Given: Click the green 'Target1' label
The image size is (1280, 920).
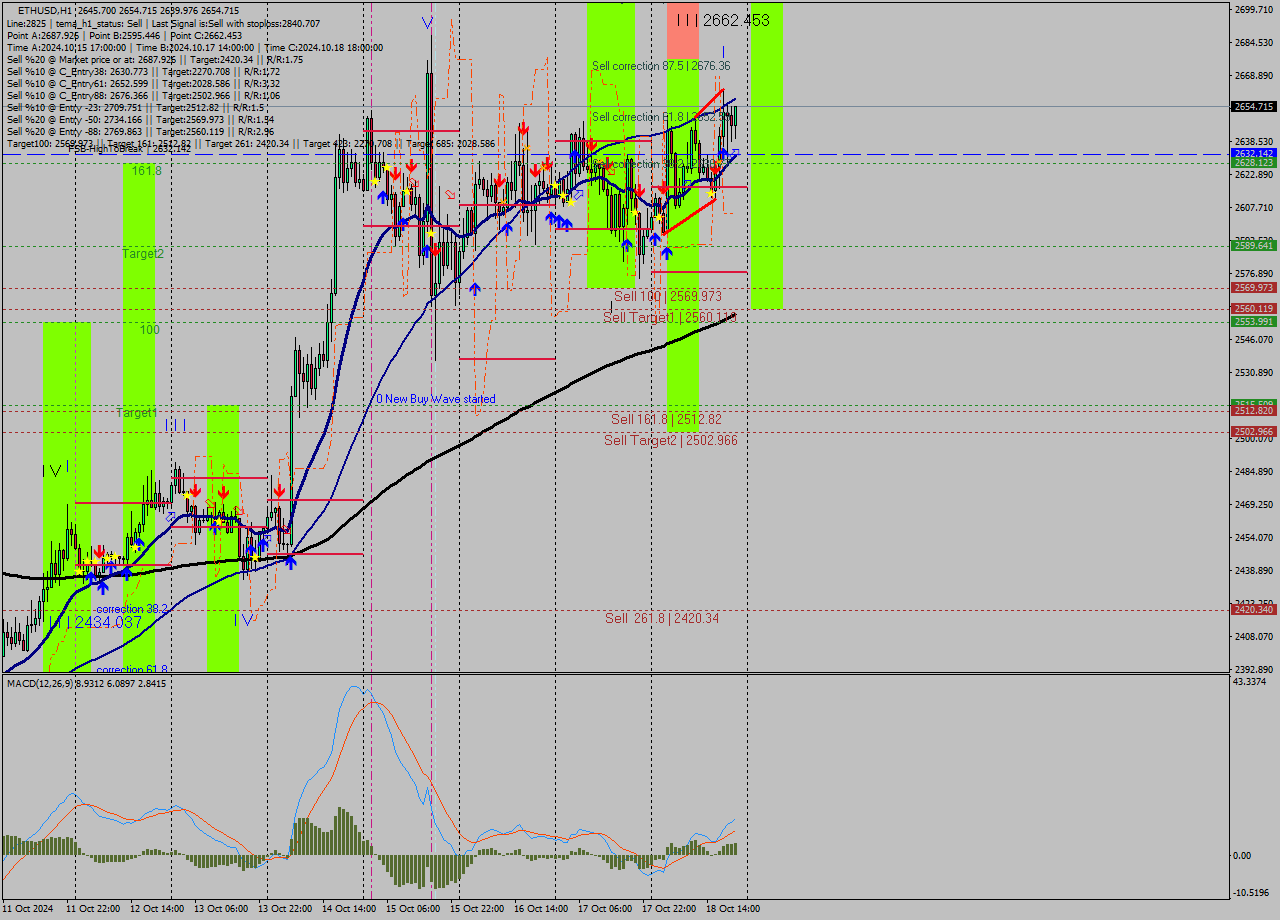Looking at the screenshot, I should [x=136, y=412].
